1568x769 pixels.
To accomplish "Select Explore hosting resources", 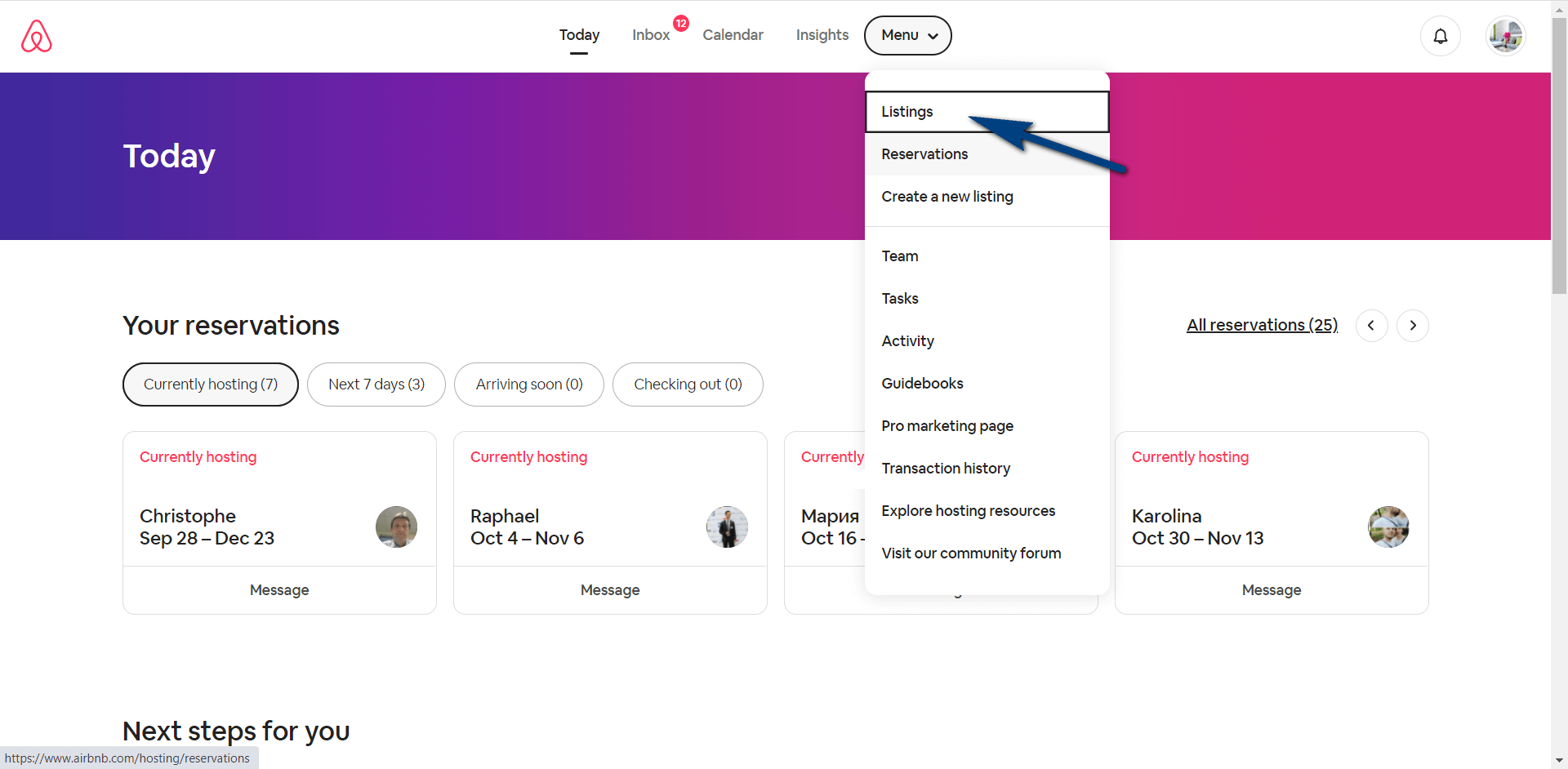I will 987,511.
